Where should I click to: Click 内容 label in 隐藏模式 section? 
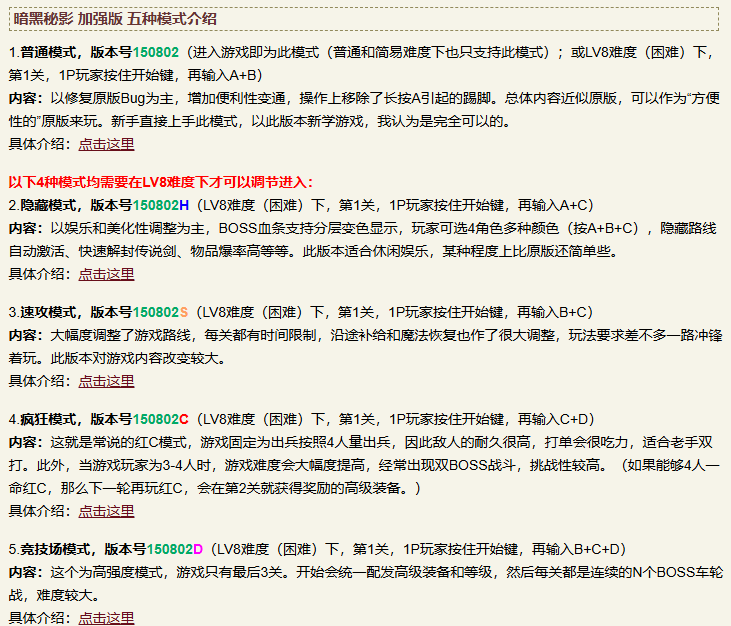pyautogui.click(x=26, y=228)
